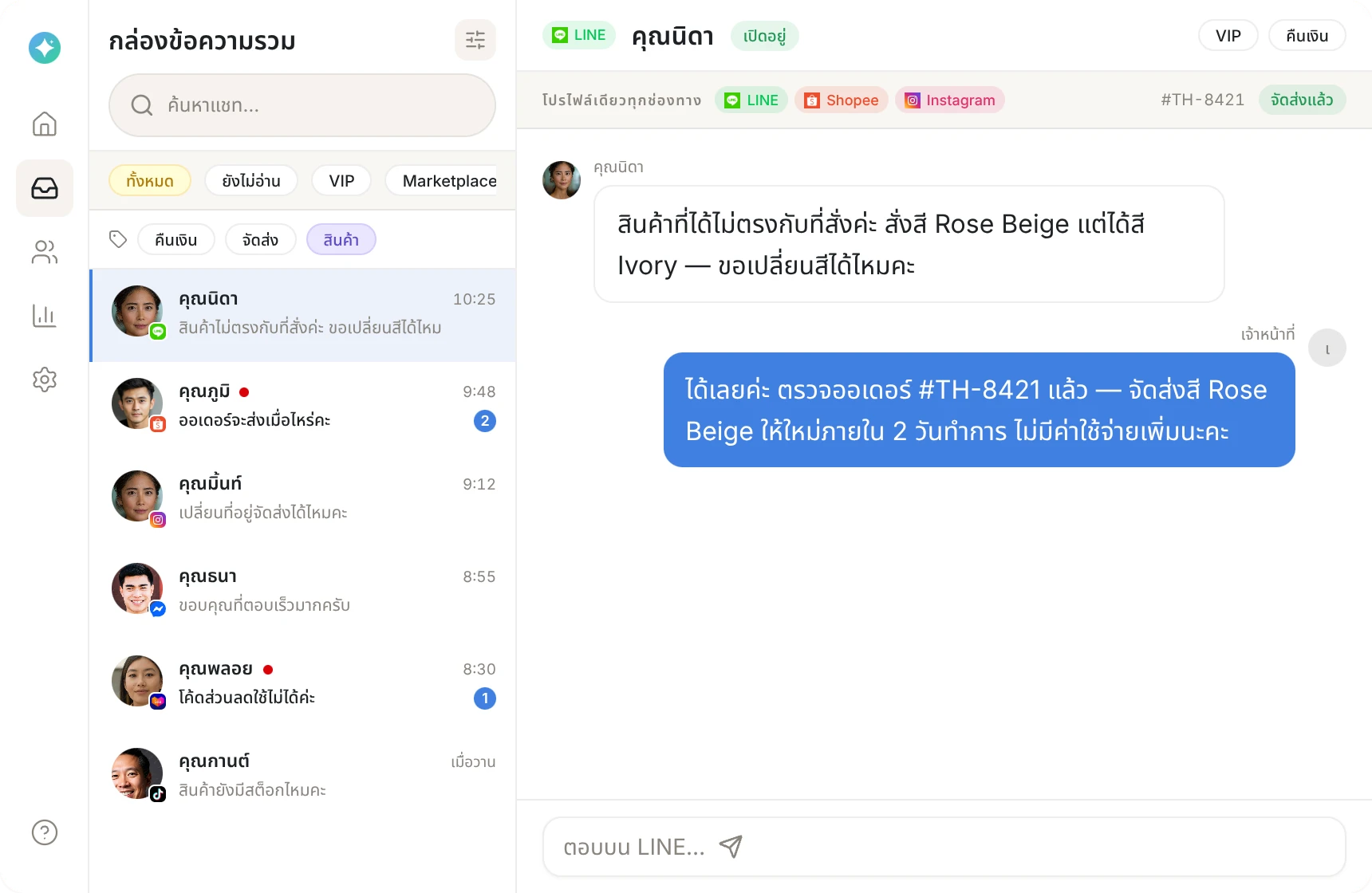Screen dimensions: 1372x893
Task: Click the customer message about Rose Beige
Action: 909,244
